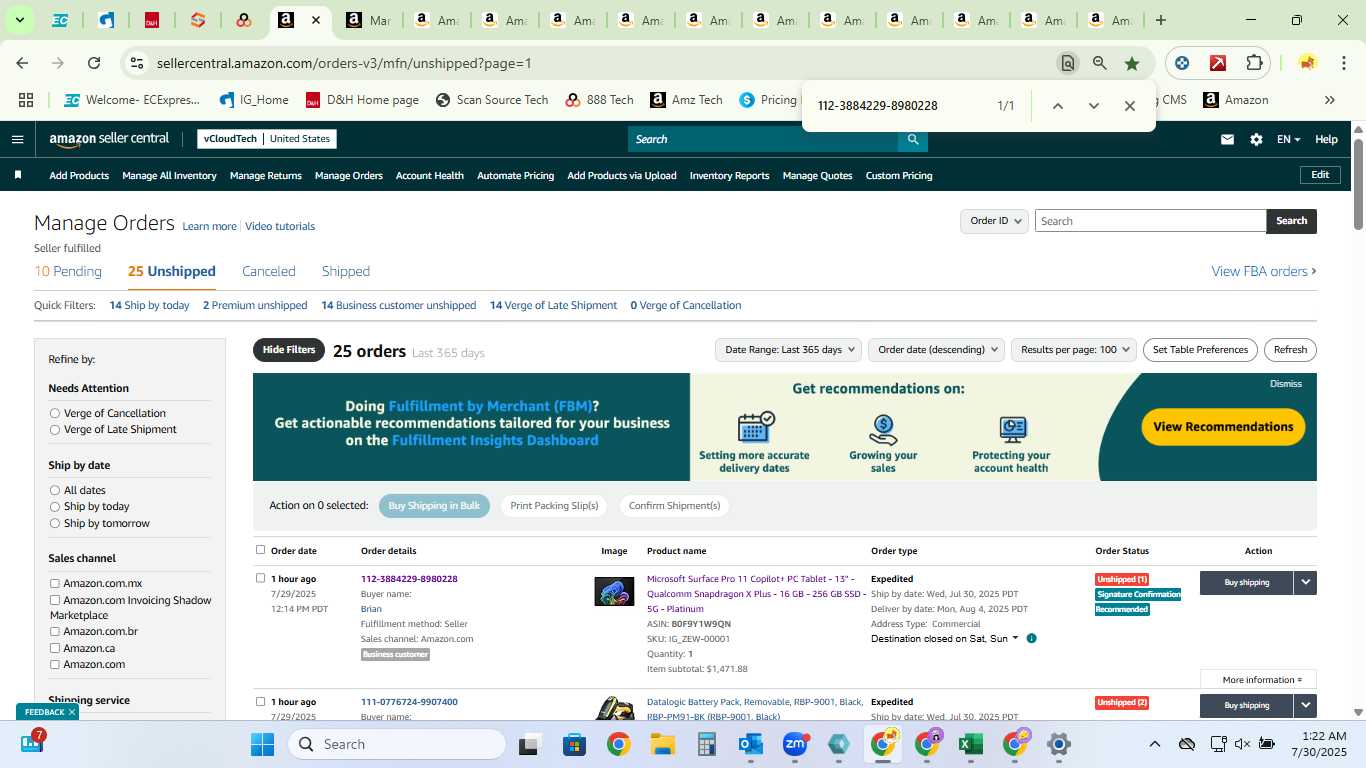The image size is (1366, 768).
Task: Click the bookmark flag icon beside Add Products
Action: (x=18, y=175)
